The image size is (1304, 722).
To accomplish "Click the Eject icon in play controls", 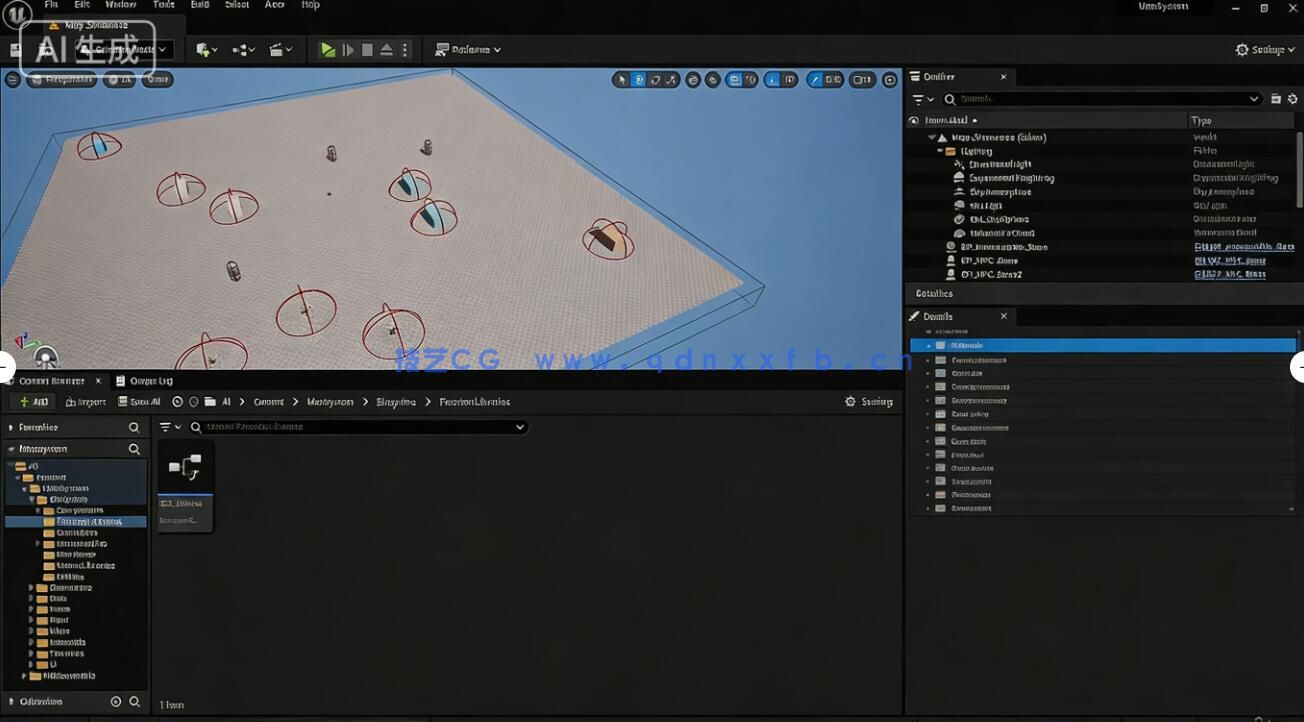I will [386, 50].
